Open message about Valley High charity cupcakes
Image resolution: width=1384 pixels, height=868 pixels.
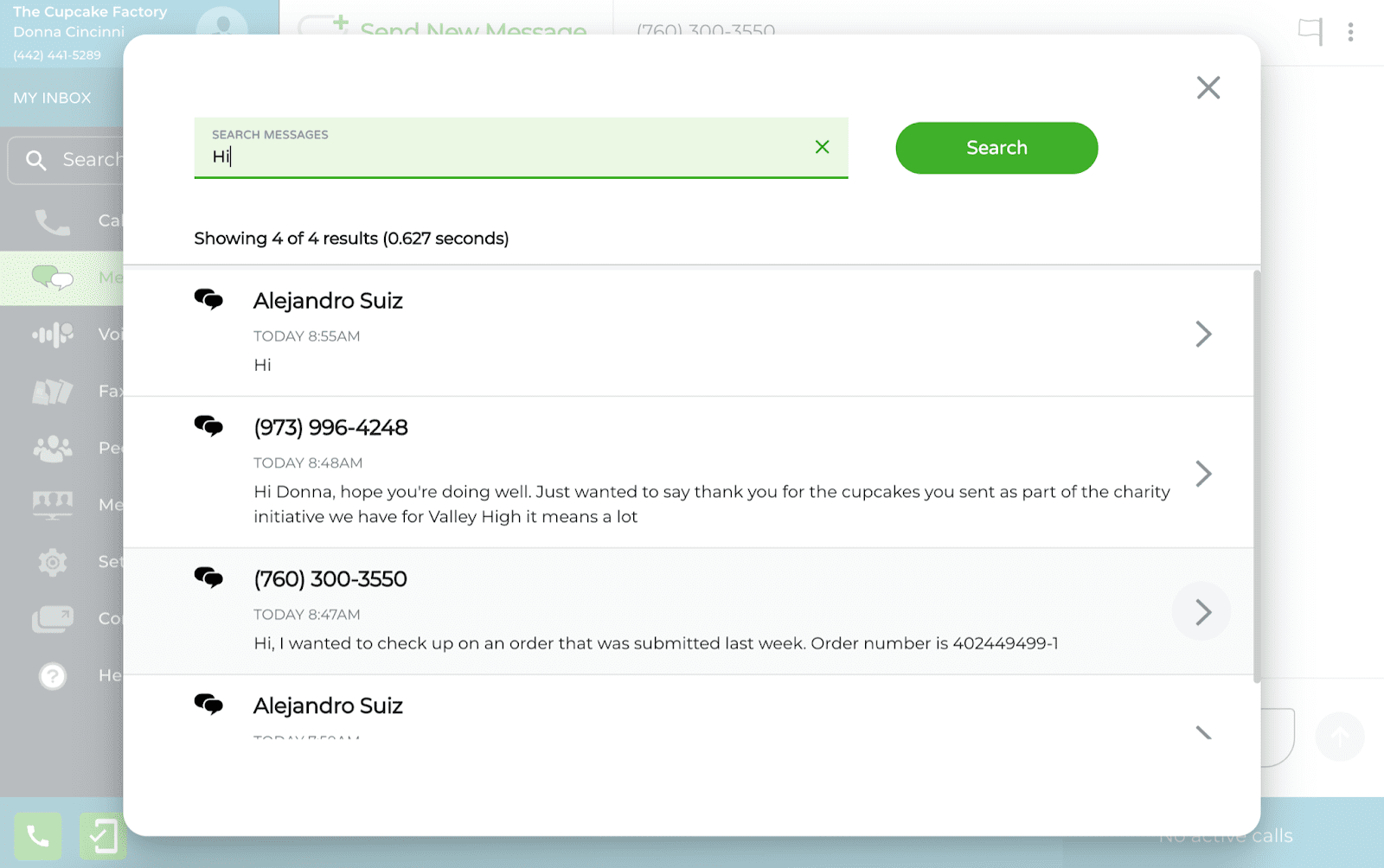[x=711, y=504]
